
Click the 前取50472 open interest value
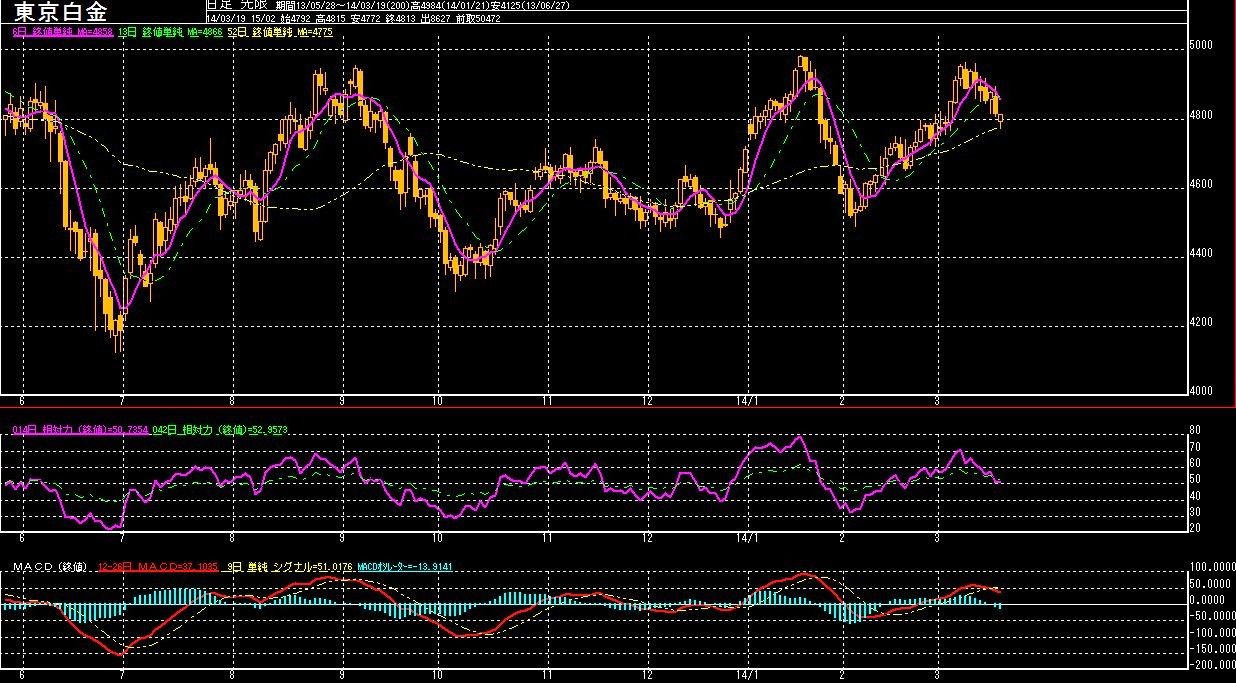click(478, 19)
